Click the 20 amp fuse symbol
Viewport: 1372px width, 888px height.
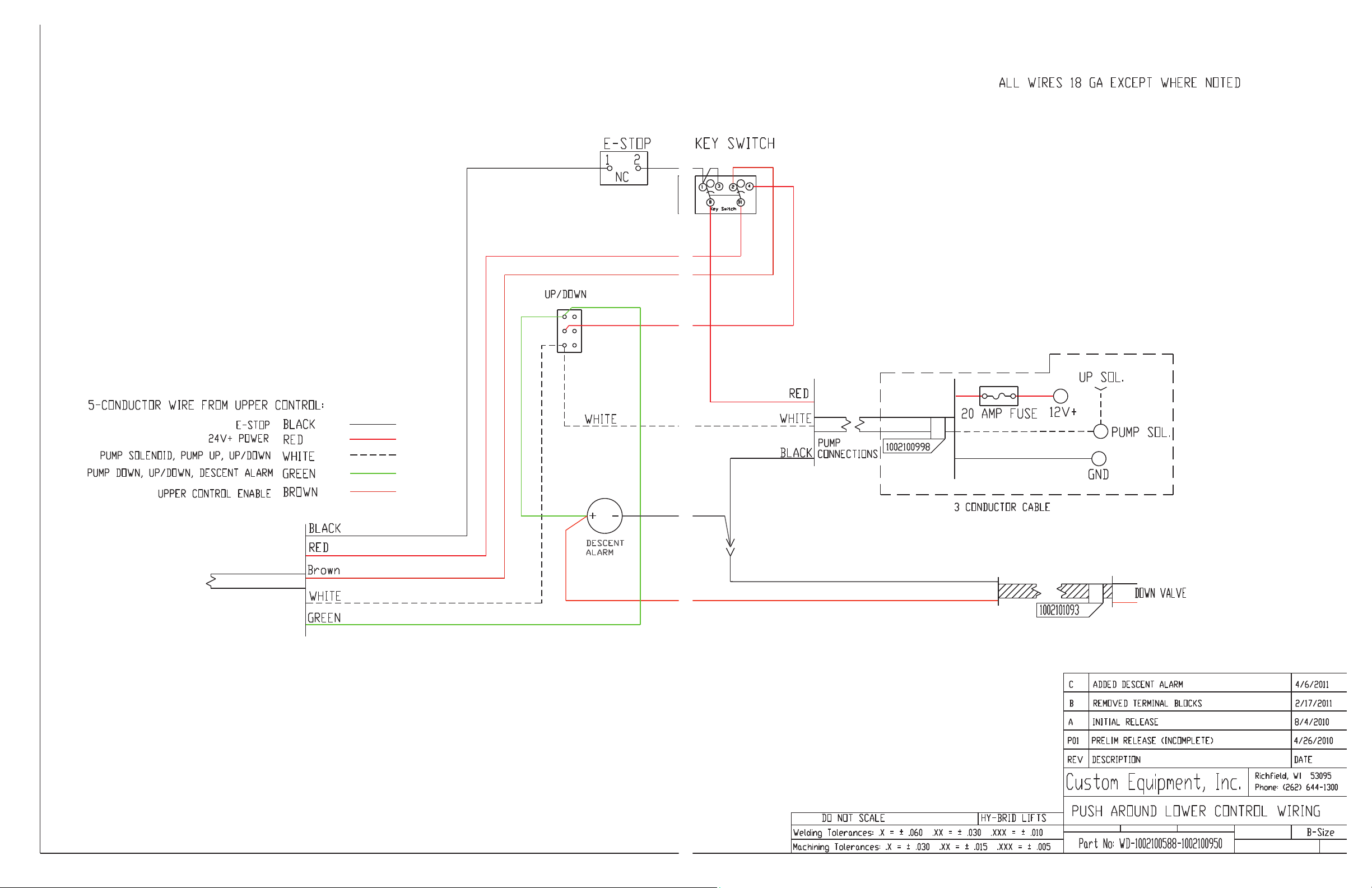click(x=998, y=396)
